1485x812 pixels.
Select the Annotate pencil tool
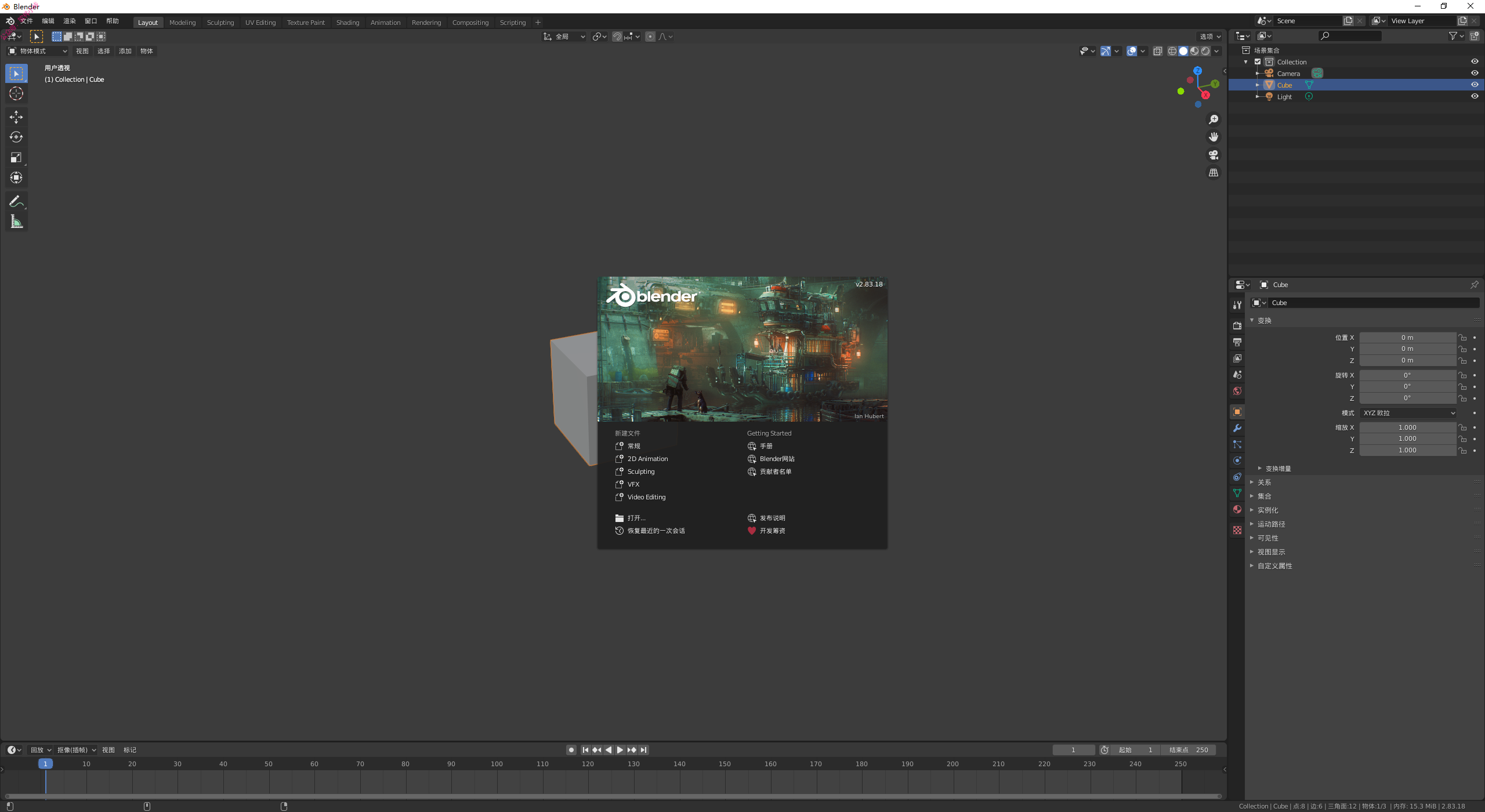tap(16, 202)
